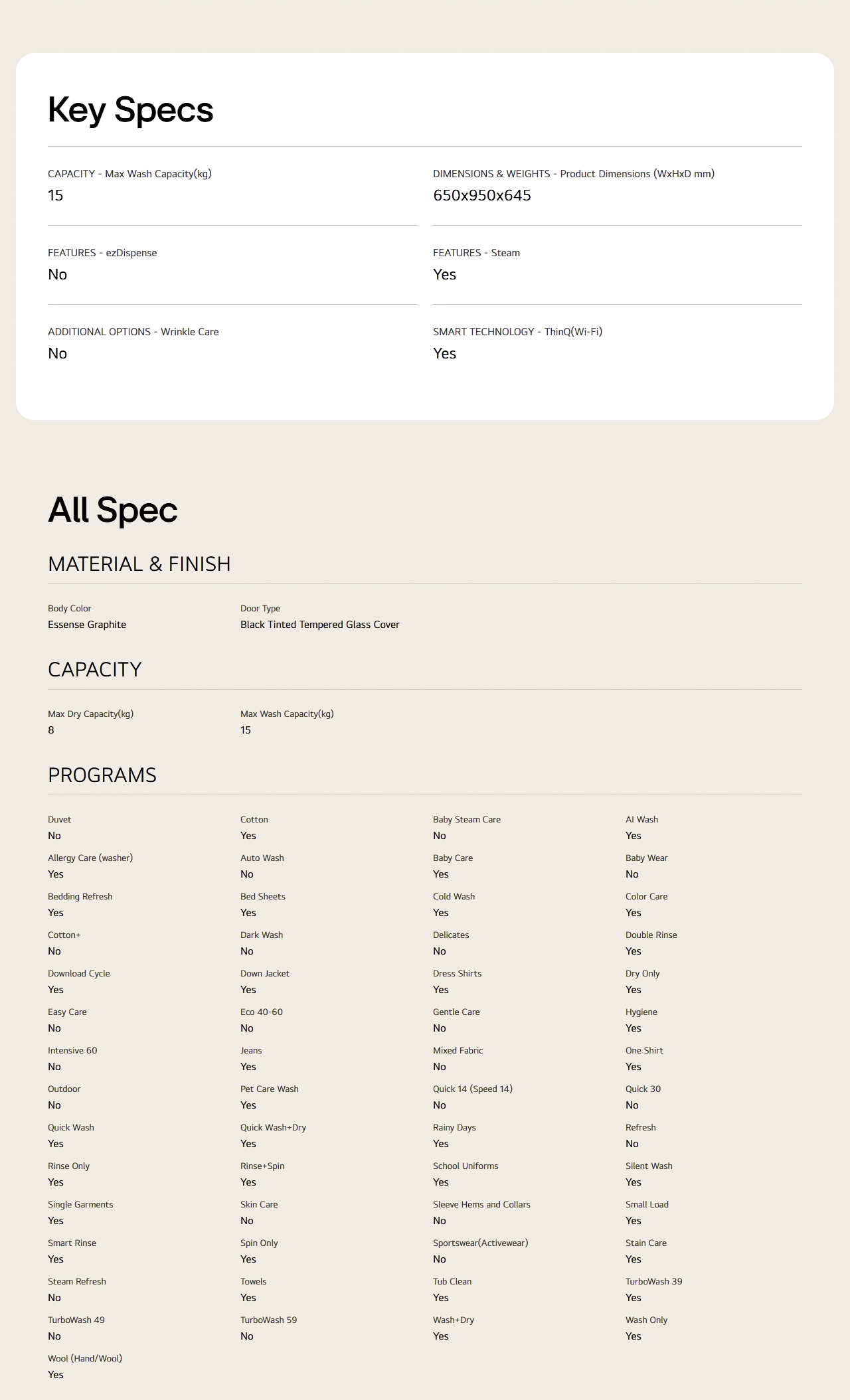Image resolution: width=850 pixels, height=1400 pixels.
Task: Click the Sportswear(Activewear) program label
Action: click(x=480, y=1243)
